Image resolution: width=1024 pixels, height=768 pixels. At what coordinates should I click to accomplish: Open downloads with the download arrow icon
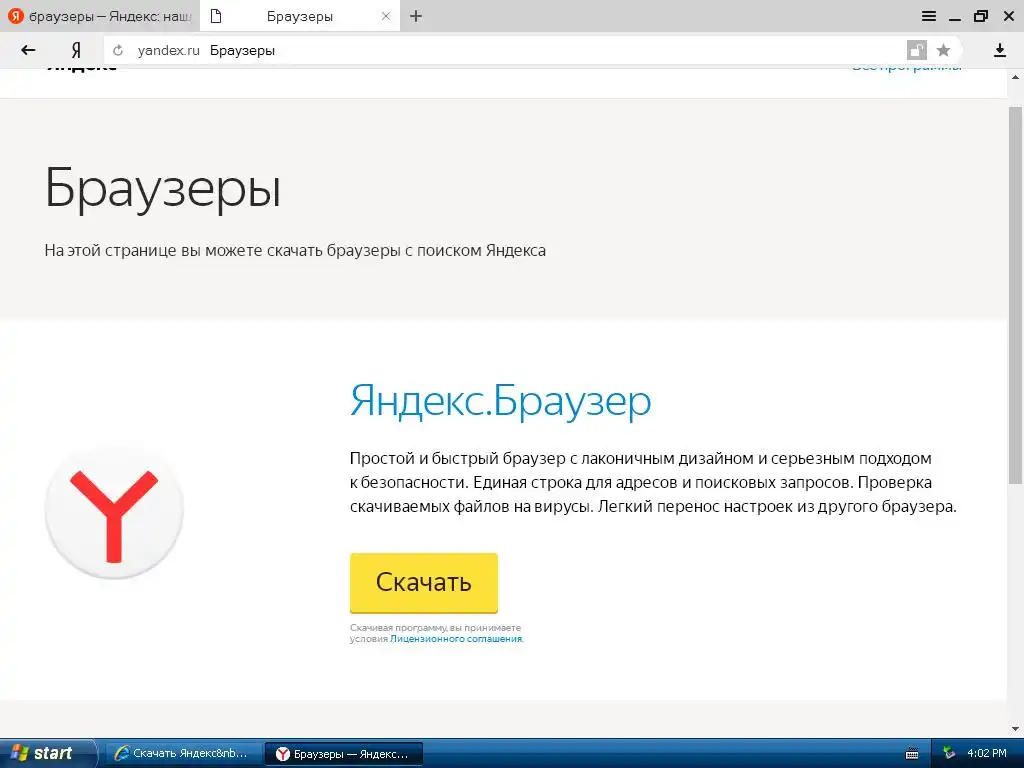click(999, 50)
